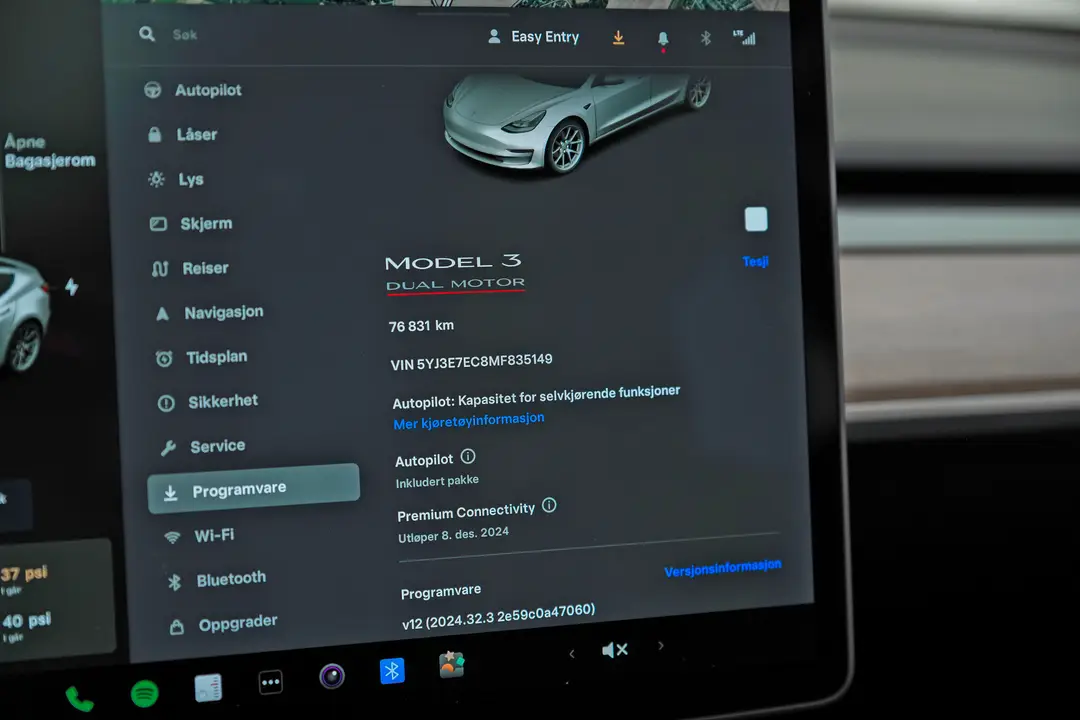Click the 40 psi tire pressure reading
The height and width of the screenshot is (720, 1080).
coord(26,621)
